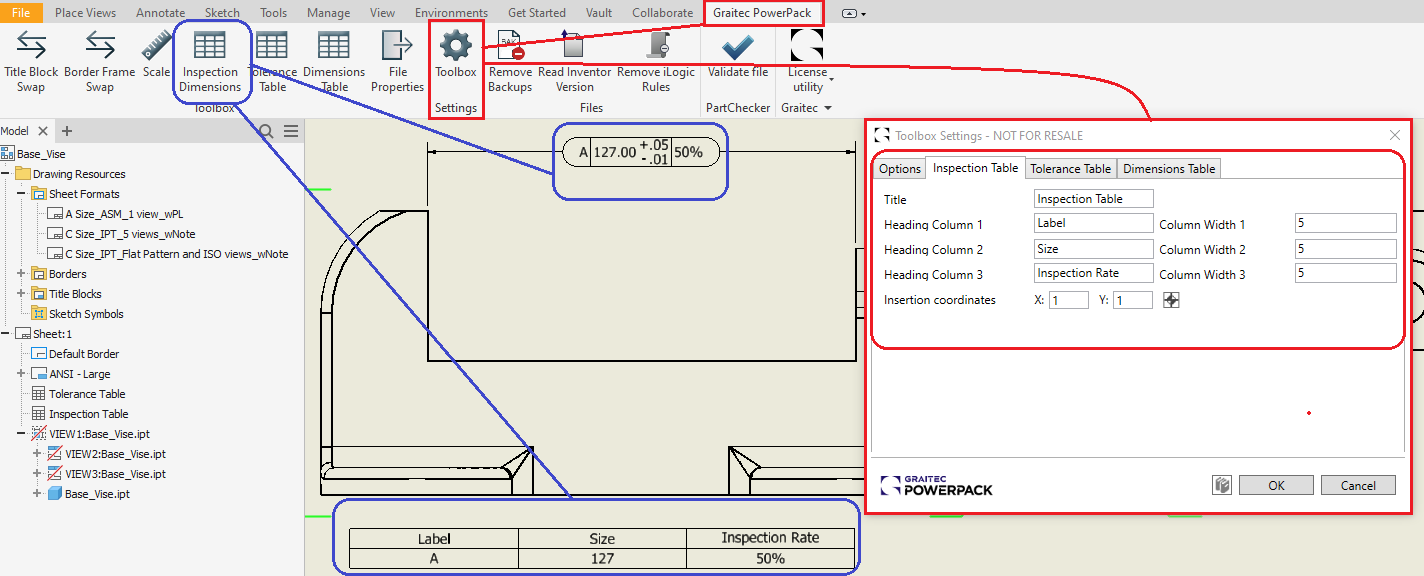Open the Scale tool
Viewport: 1424px width, 576px height.
[156, 53]
